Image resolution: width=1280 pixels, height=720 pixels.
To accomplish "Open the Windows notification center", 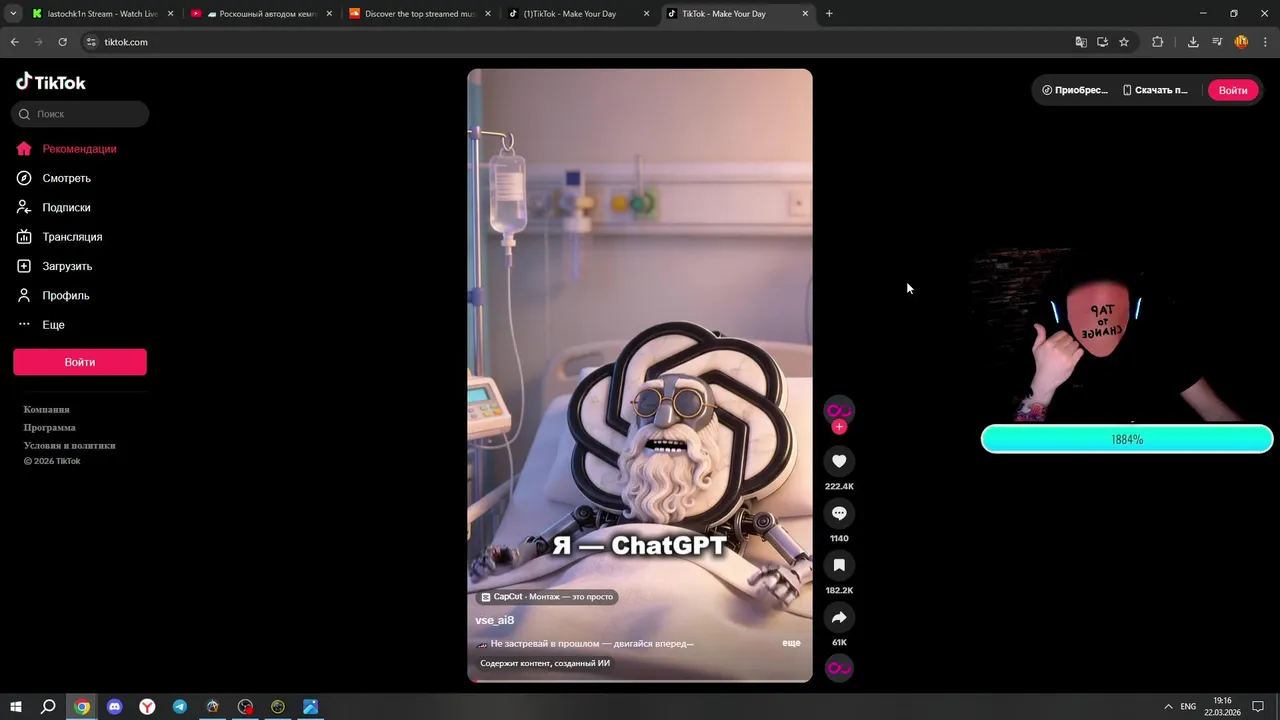I will pos(1258,706).
